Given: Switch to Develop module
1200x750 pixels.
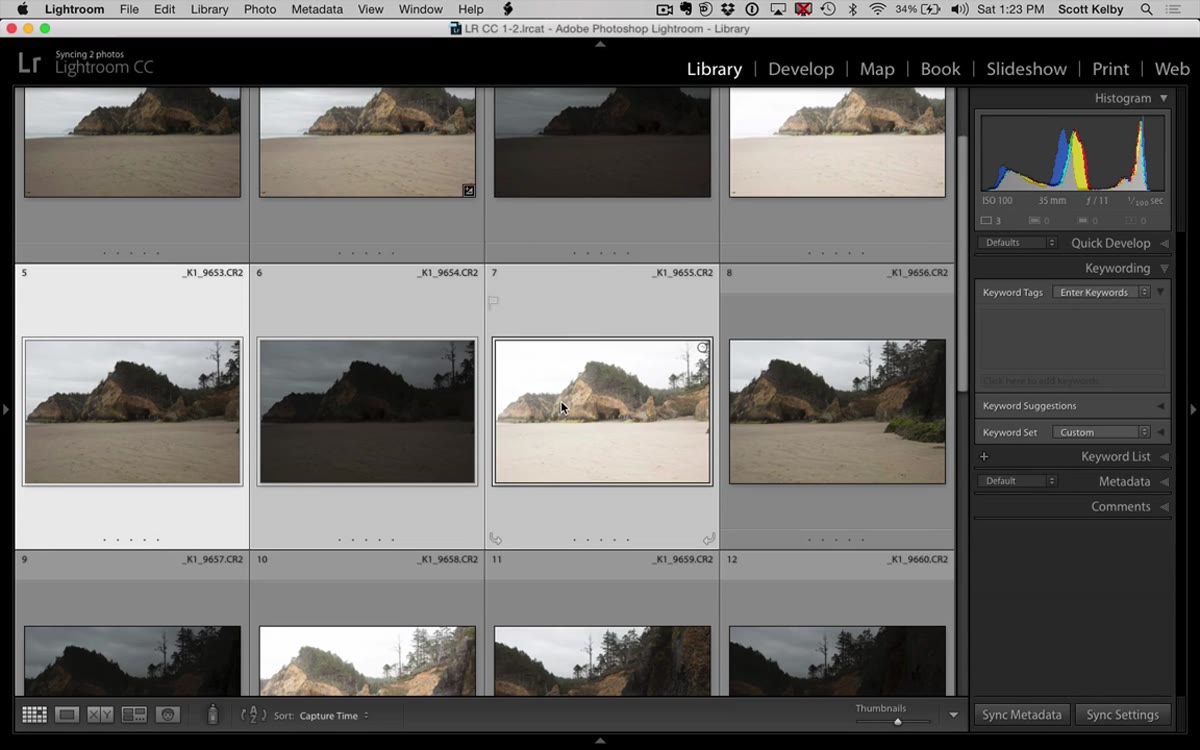Looking at the screenshot, I should pyautogui.click(x=801, y=69).
